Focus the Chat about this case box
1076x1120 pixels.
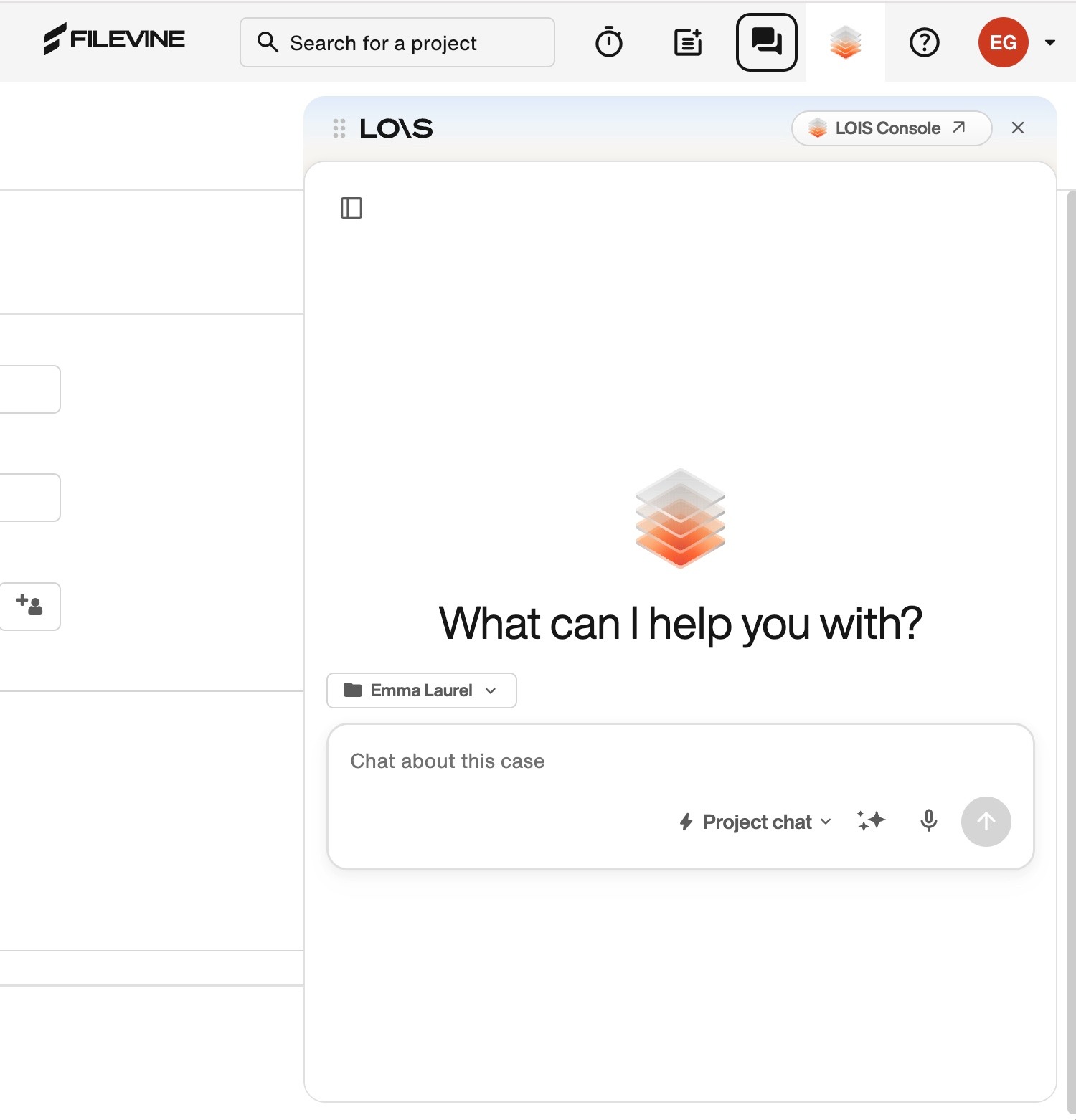coord(680,761)
